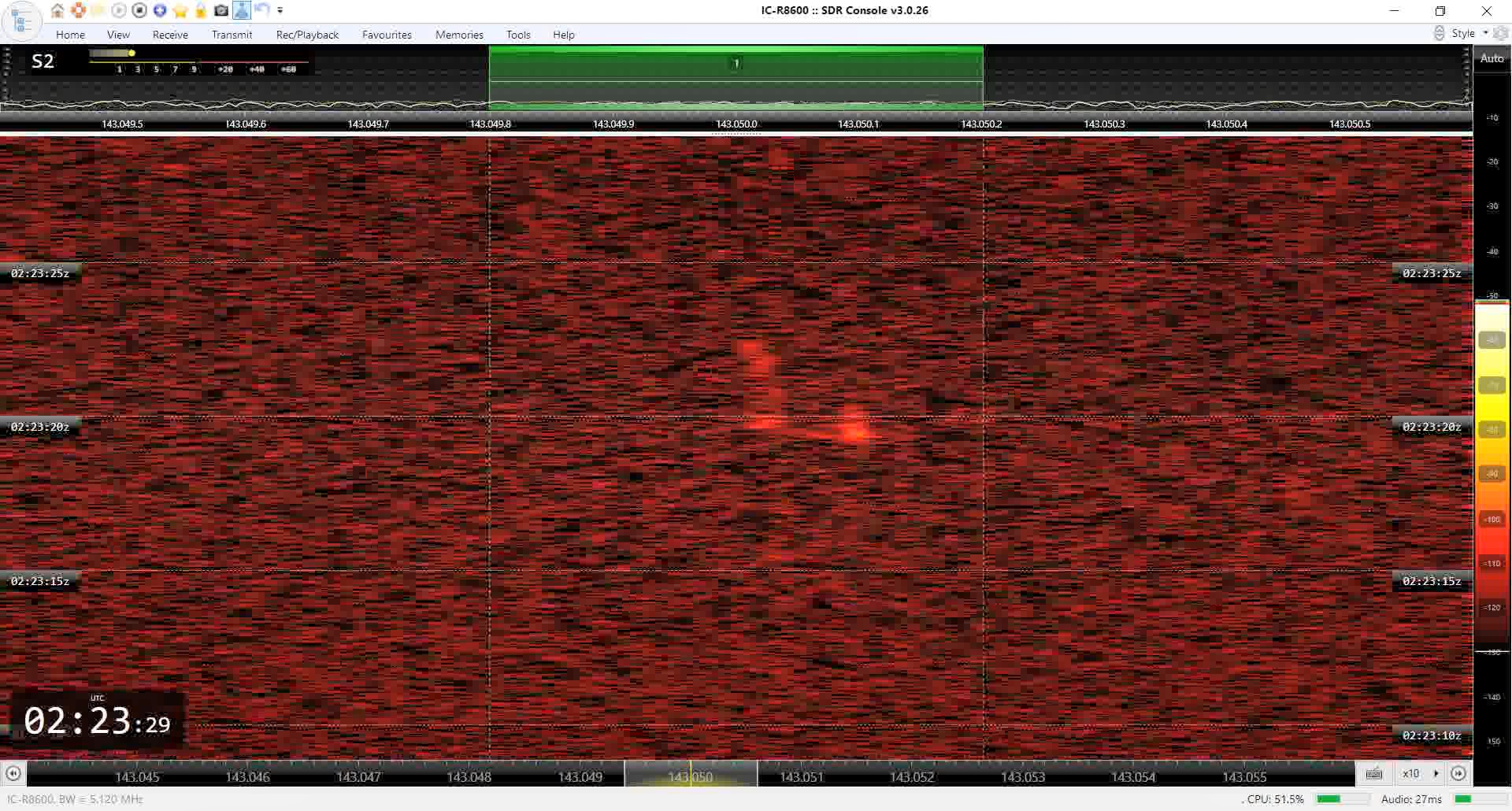Open the Favourites ribbon tab
Viewport: 1512px width, 811px height.
[387, 35]
